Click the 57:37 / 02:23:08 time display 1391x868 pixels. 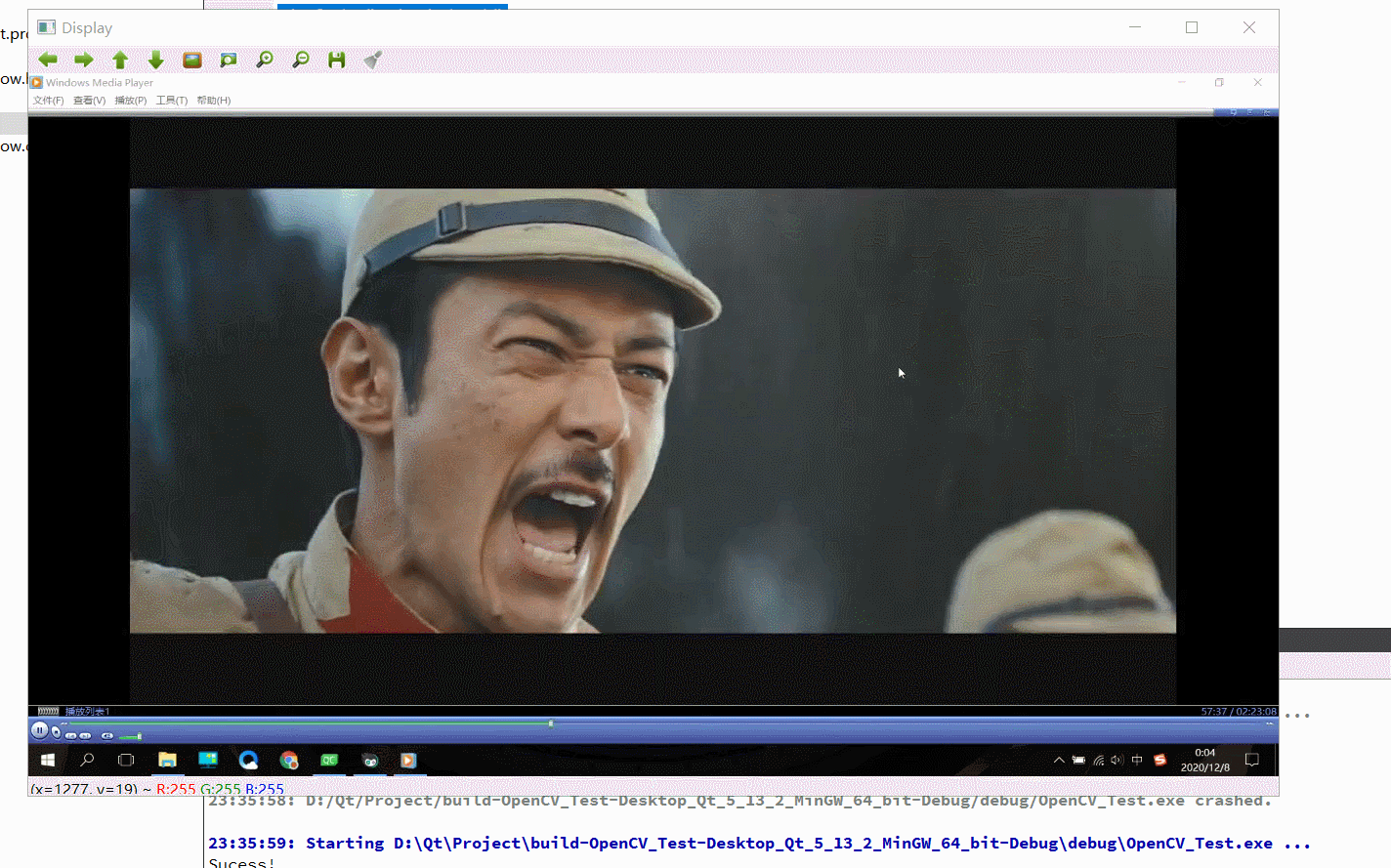[1239, 712]
